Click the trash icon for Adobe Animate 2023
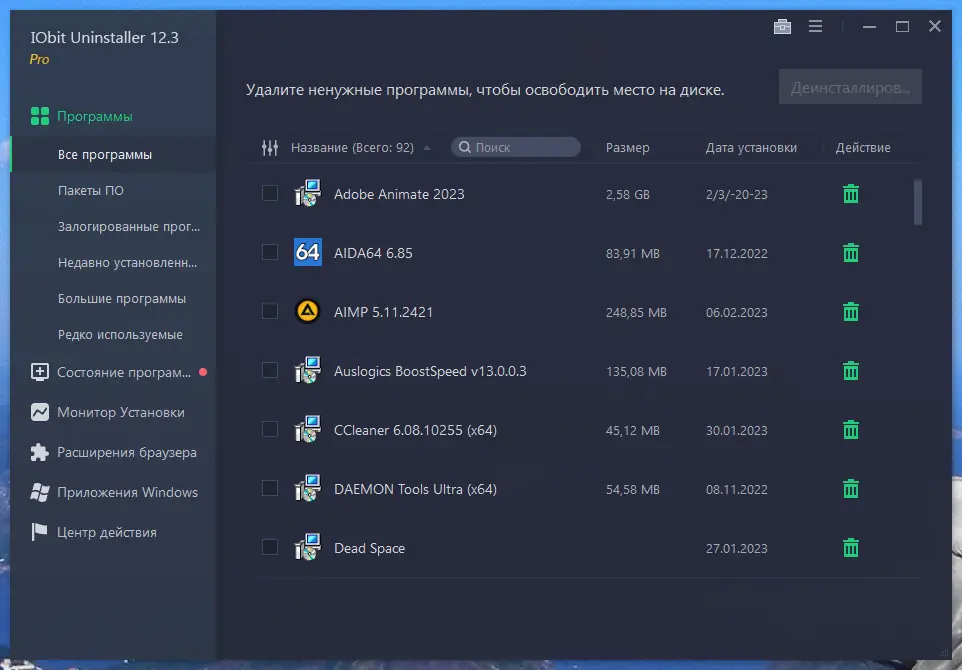 click(850, 194)
